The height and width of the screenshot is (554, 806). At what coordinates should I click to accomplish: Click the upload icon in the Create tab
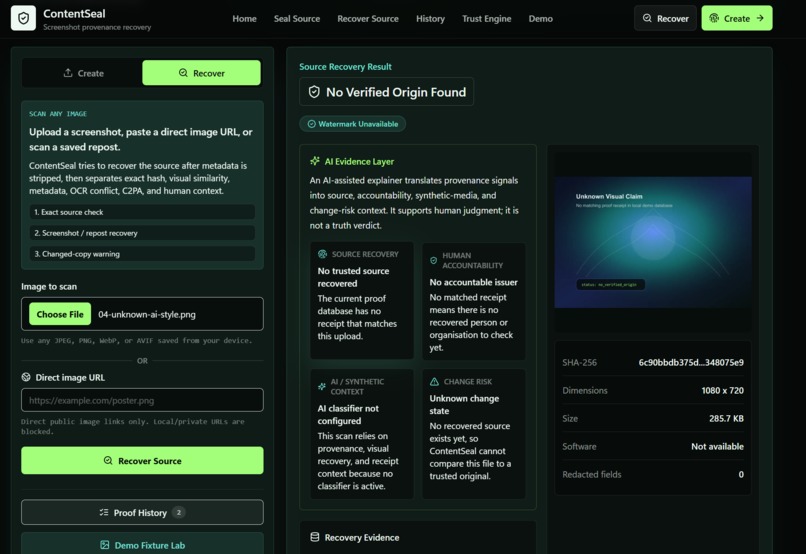(68, 73)
